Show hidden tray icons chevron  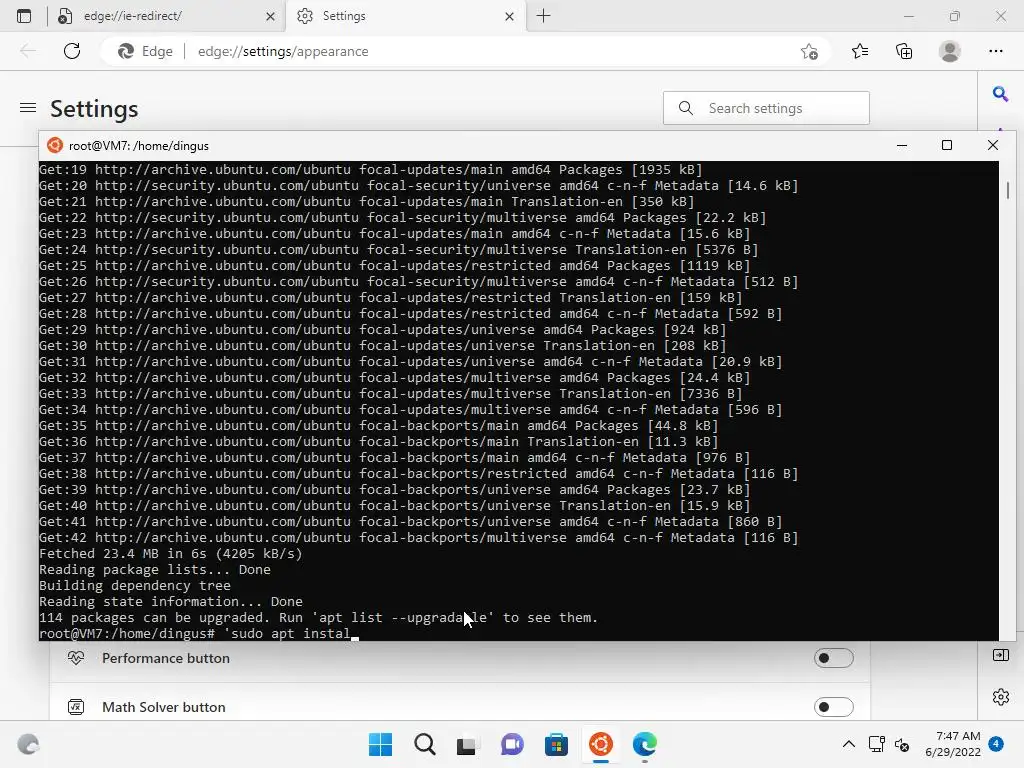click(848, 744)
